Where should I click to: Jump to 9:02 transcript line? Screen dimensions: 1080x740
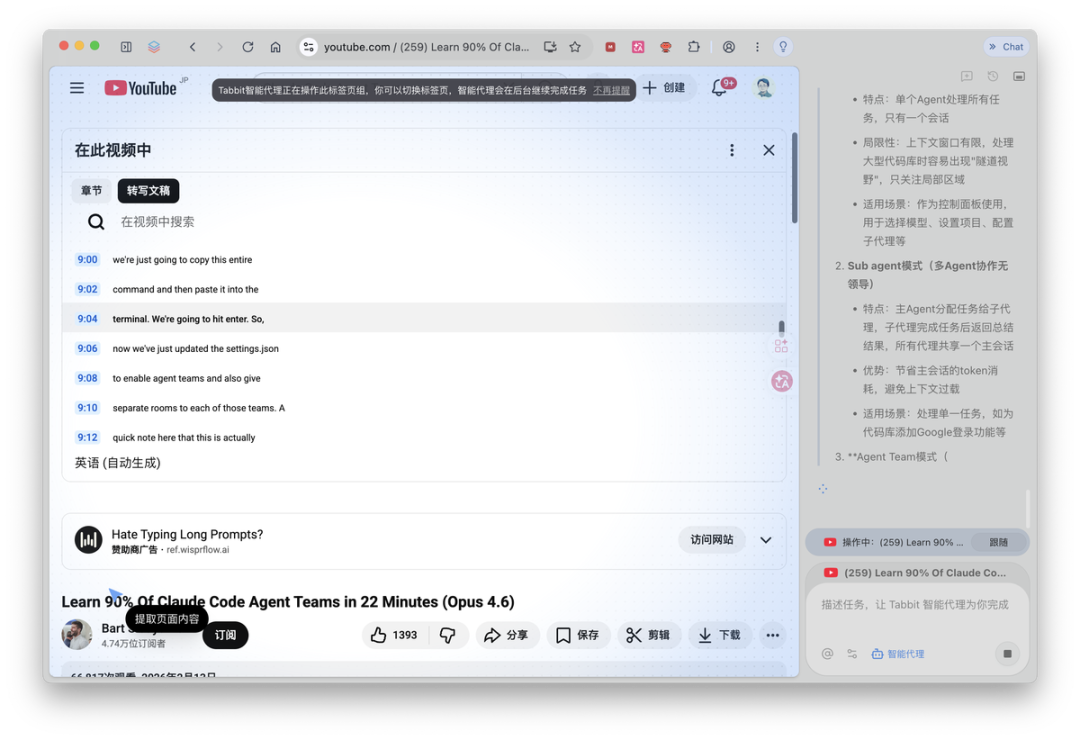pos(424,289)
